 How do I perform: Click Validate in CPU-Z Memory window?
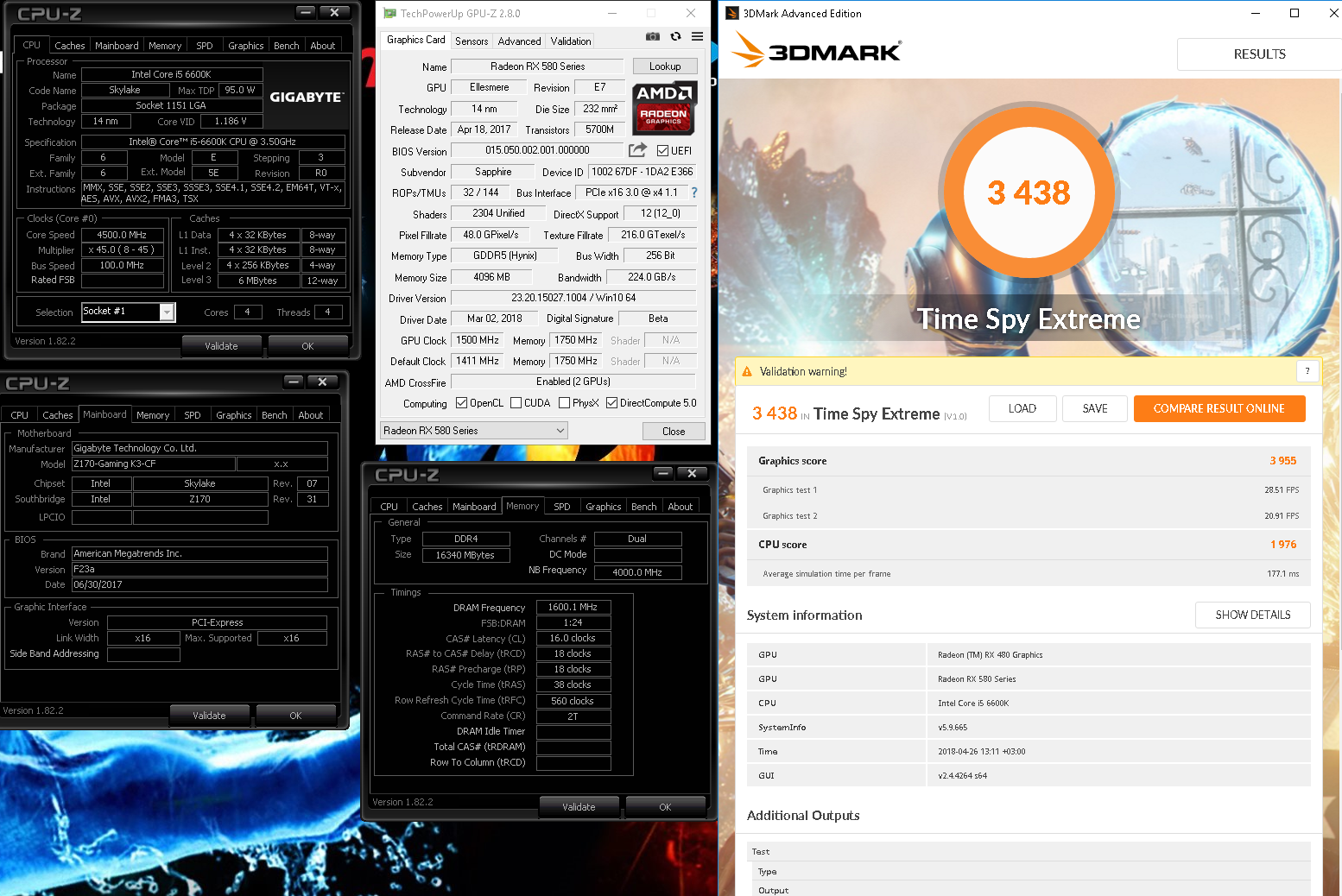579,807
